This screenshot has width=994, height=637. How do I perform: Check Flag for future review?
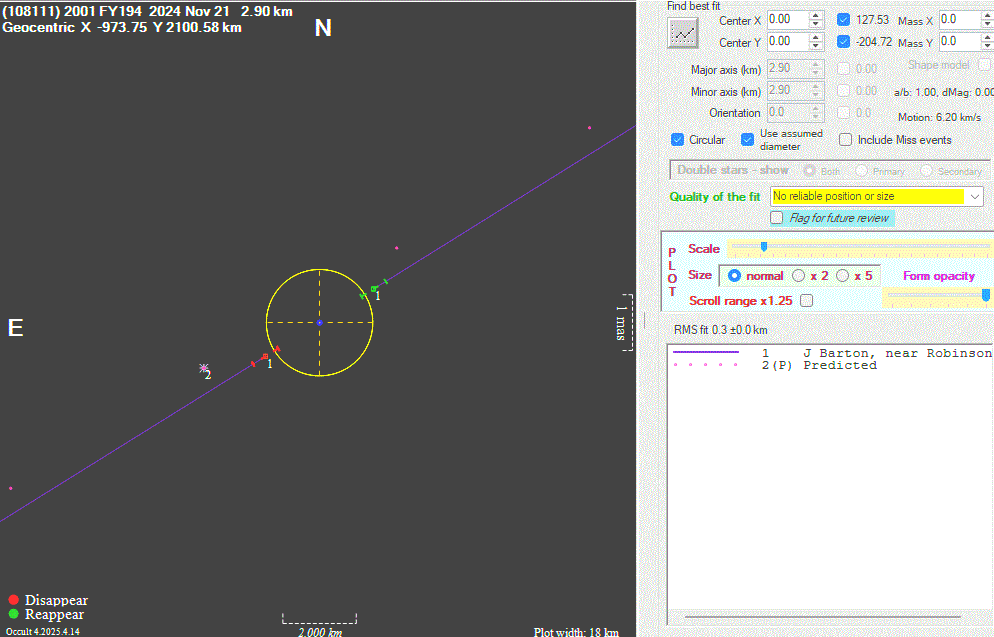777,218
